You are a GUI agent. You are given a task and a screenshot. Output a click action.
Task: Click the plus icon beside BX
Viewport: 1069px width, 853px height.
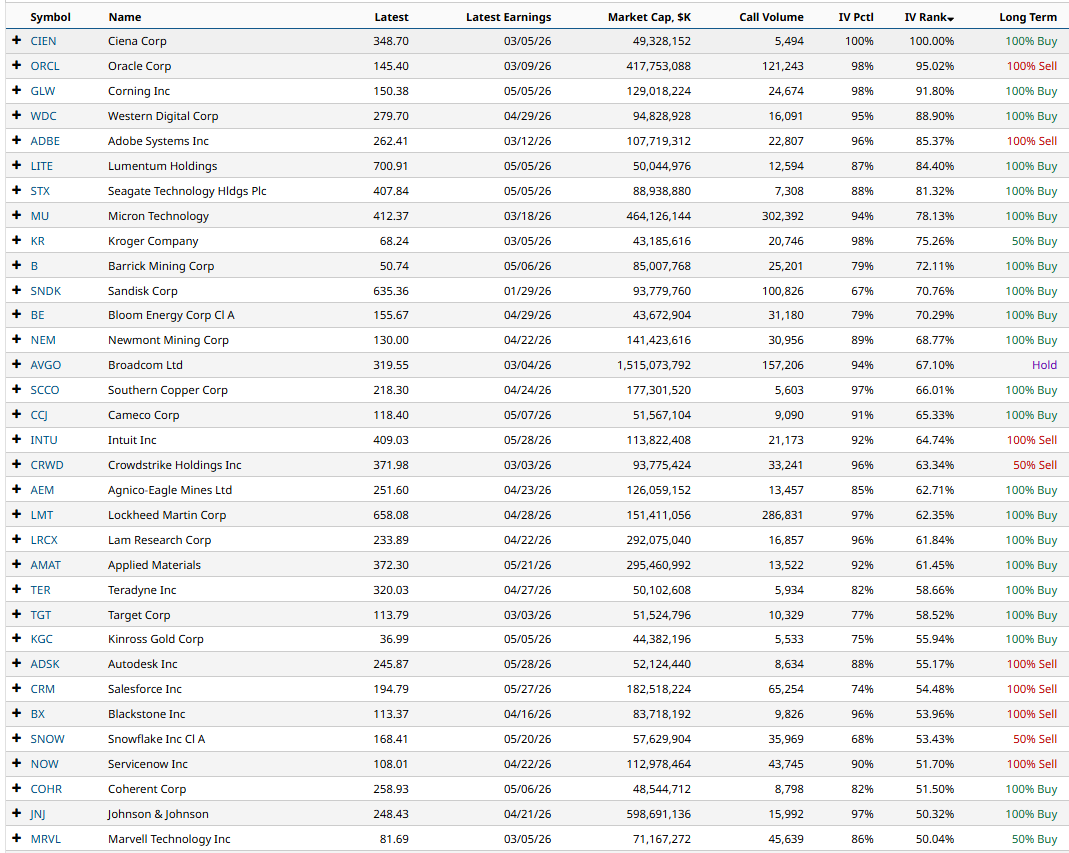point(17,713)
